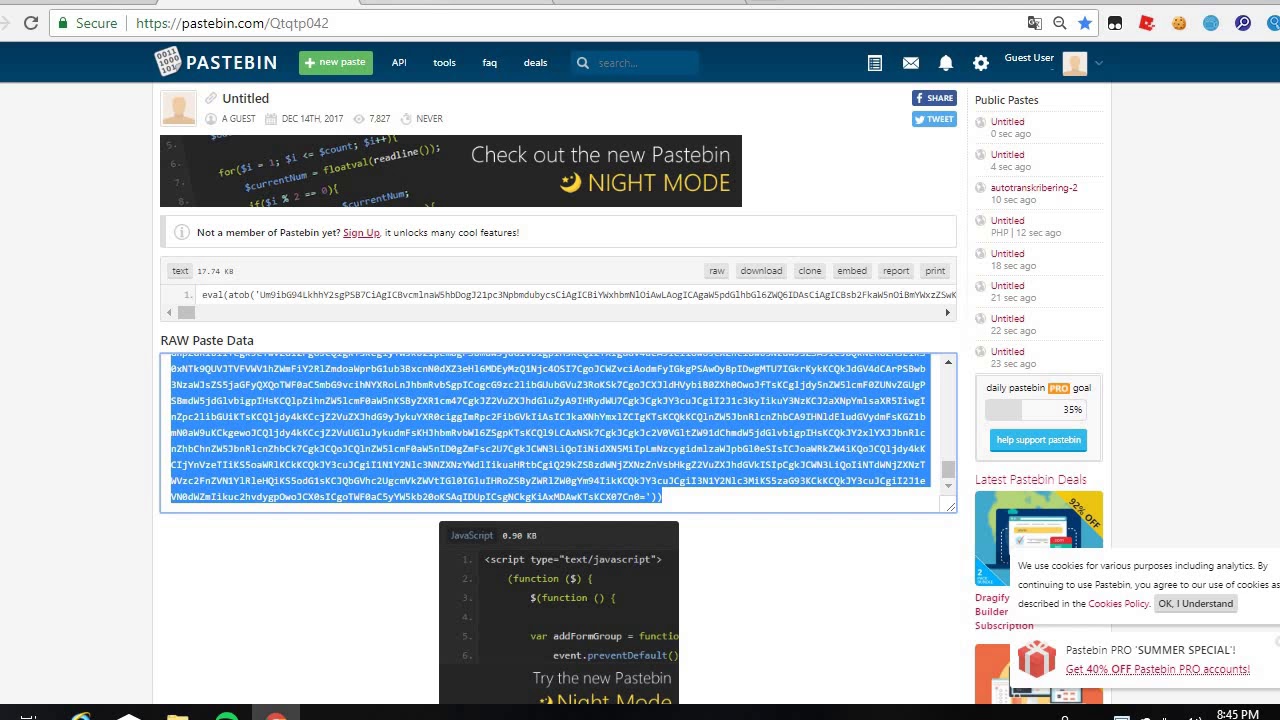Viewport: 1280px width, 720px height.
Task: Click the JavaScript Night Mode ad preview
Action: [559, 612]
